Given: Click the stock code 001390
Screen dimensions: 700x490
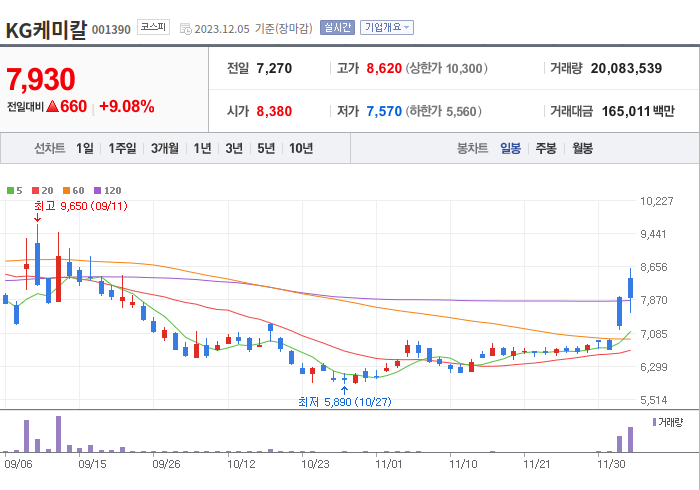Looking at the screenshot, I should [x=111, y=30].
